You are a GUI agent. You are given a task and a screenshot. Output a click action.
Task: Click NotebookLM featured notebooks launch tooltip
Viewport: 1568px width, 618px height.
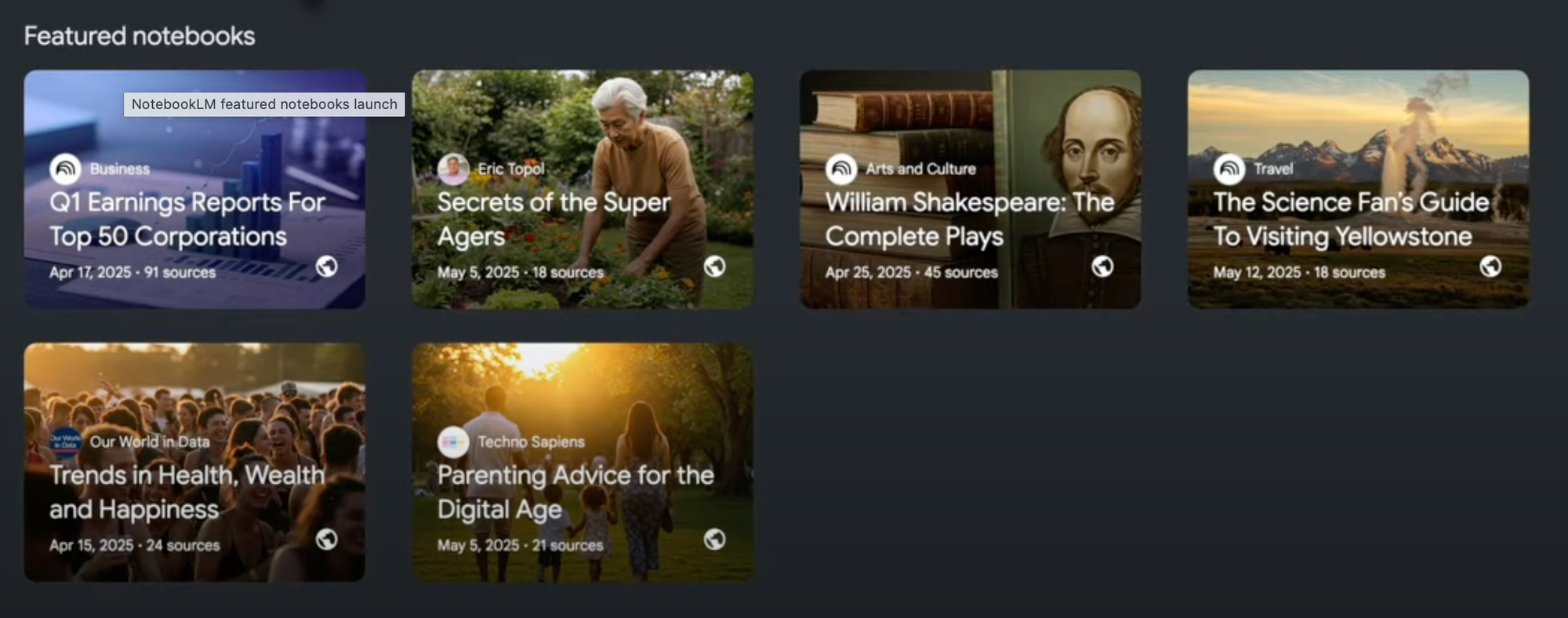tap(264, 104)
